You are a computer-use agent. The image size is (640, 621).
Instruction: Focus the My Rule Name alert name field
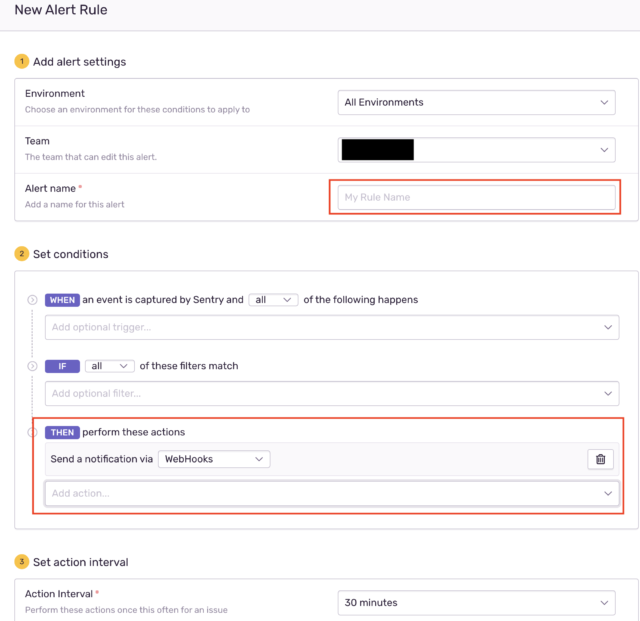[x=476, y=197]
